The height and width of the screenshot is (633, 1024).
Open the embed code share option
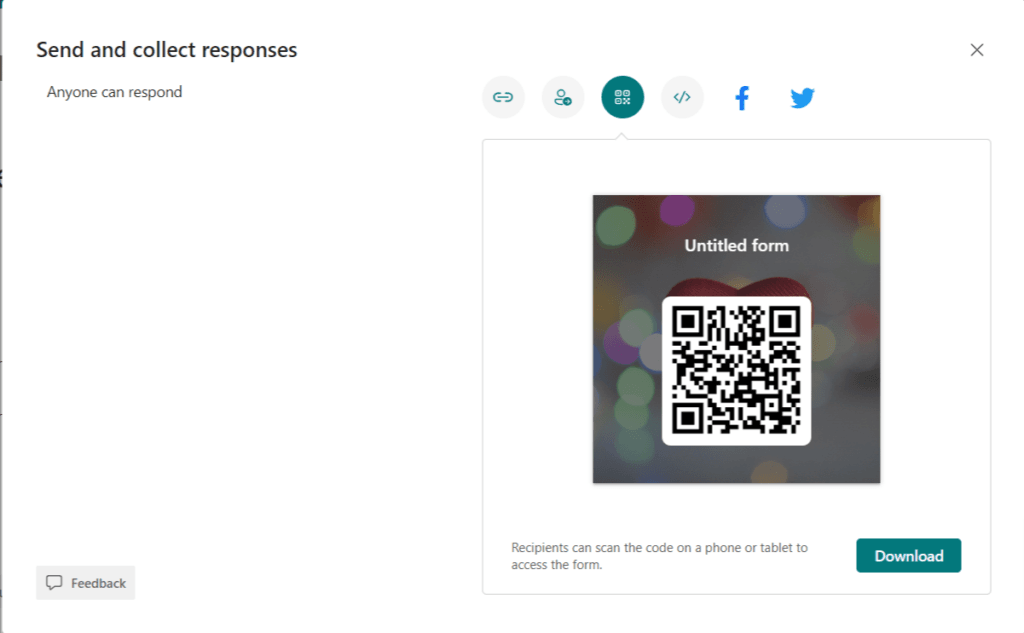tap(682, 97)
